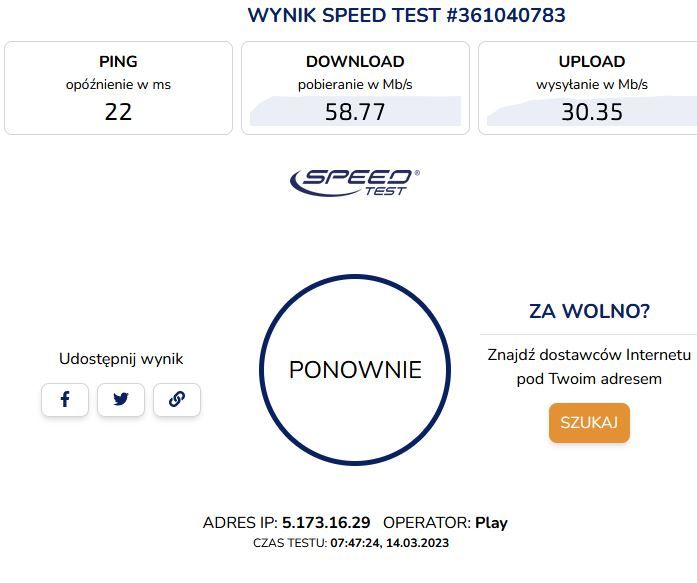Click the Udostępnij wynik label

pyautogui.click(x=121, y=359)
